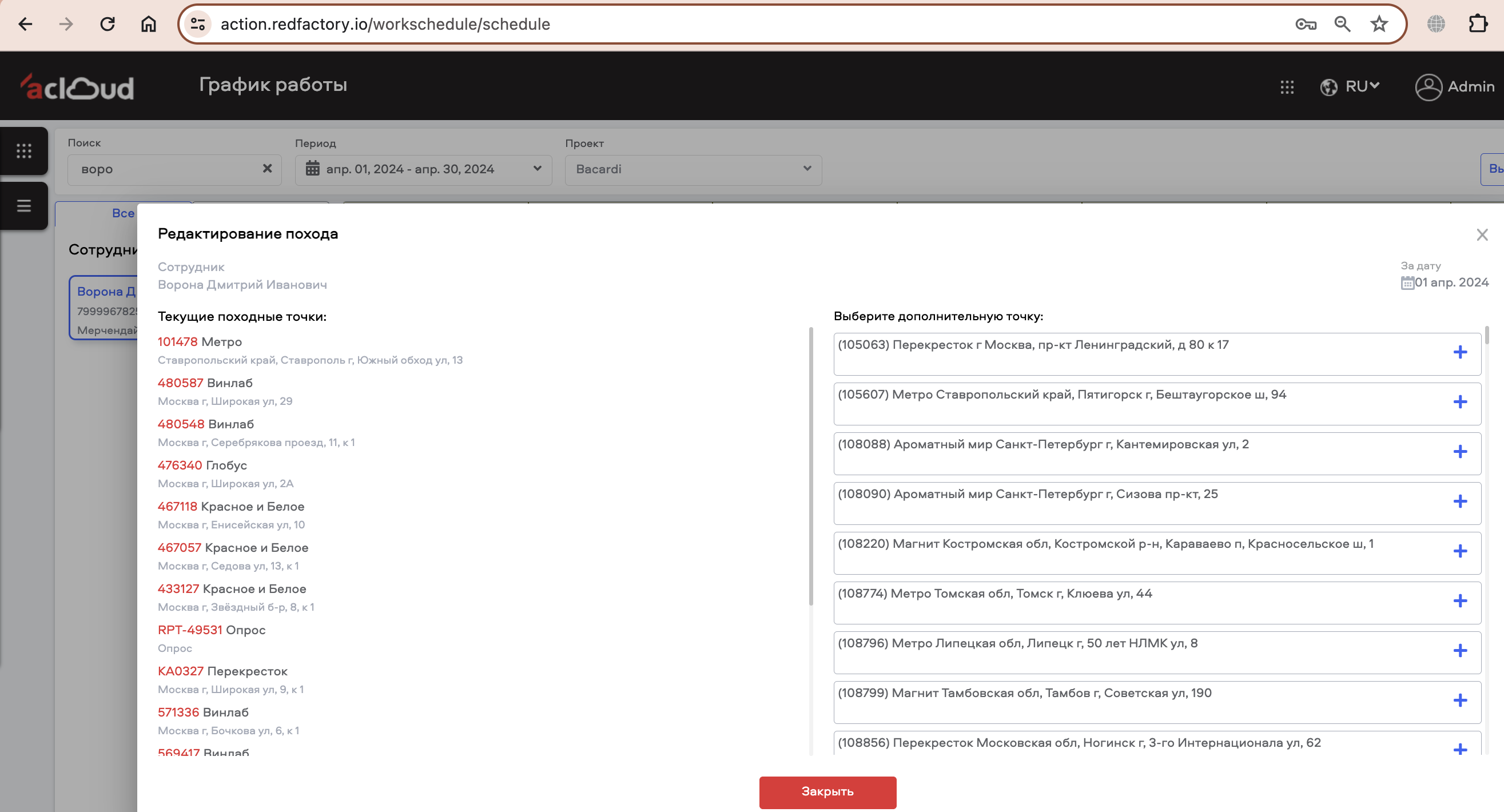Click point 480587 Винлаб
This screenshot has width=1504, height=812.
click(205, 383)
